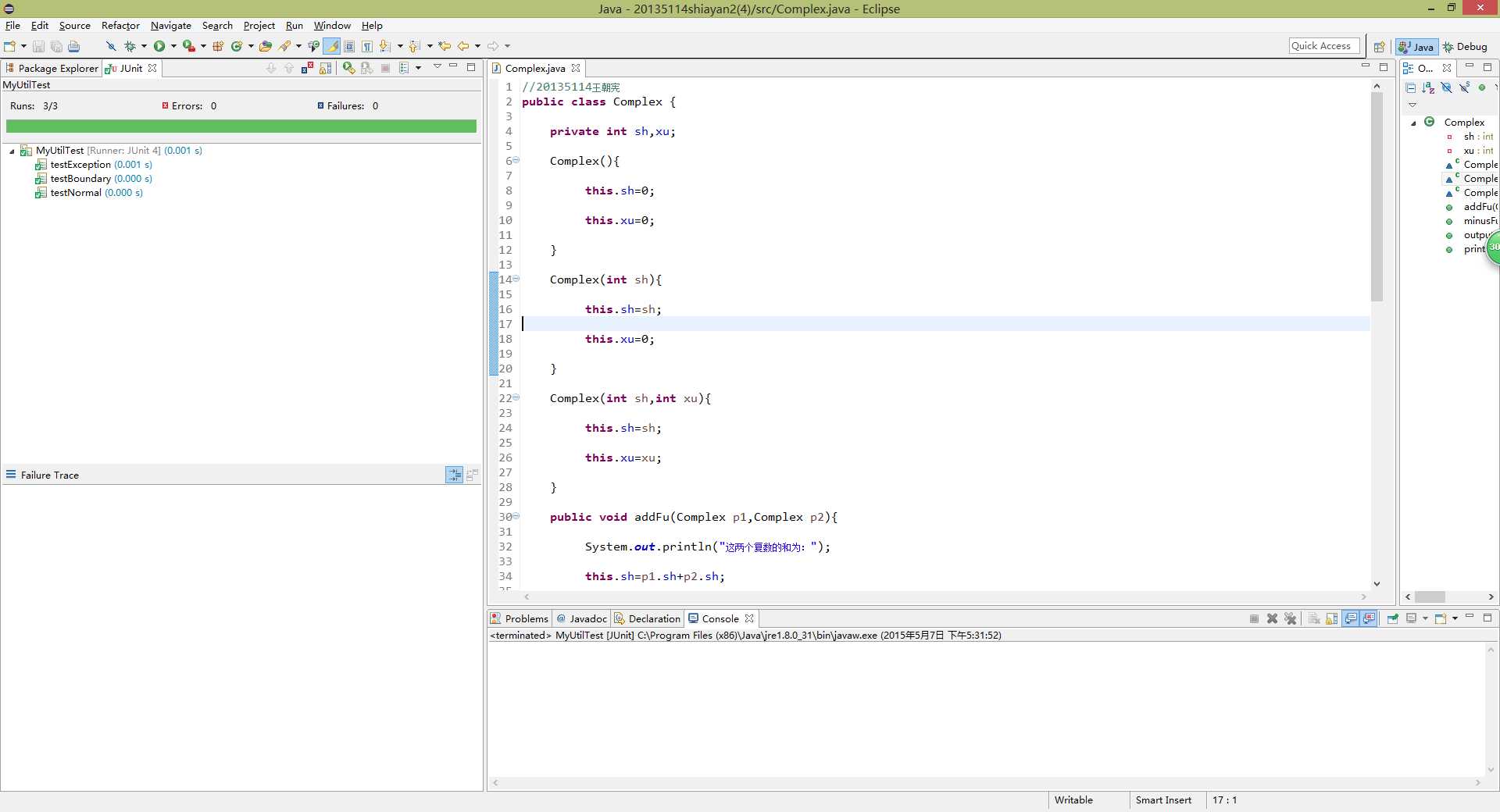Toggle Hide Static Members in Outline view
The width and height of the screenshot is (1500, 812).
coord(1464,87)
